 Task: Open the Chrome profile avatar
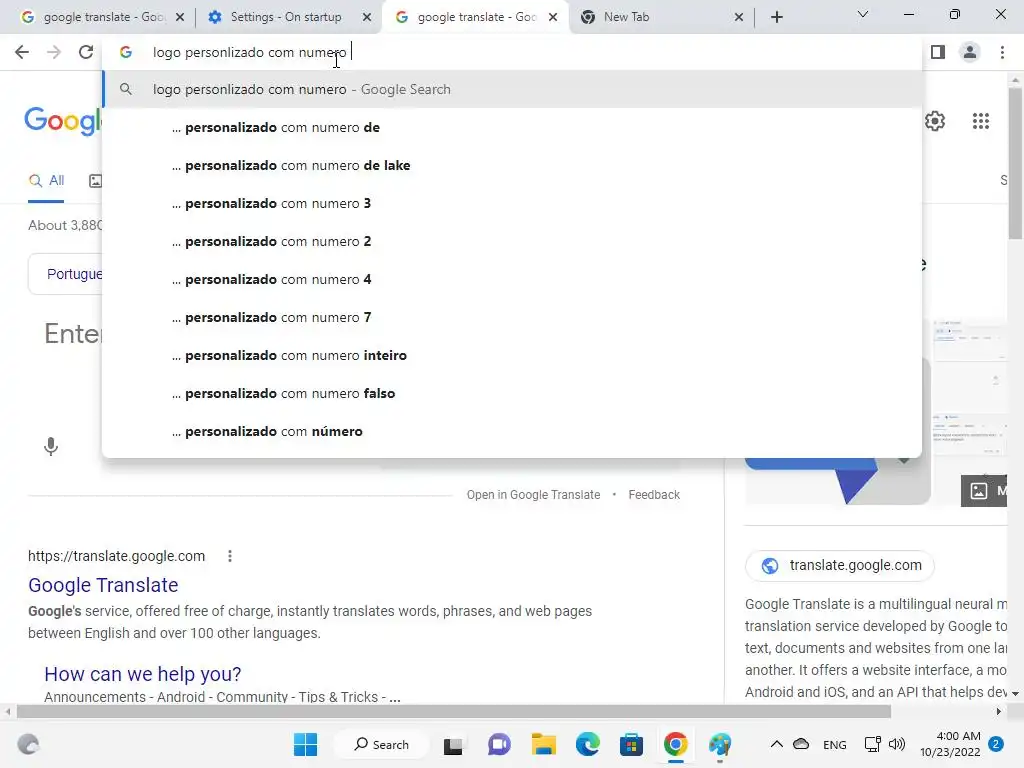tap(970, 52)
